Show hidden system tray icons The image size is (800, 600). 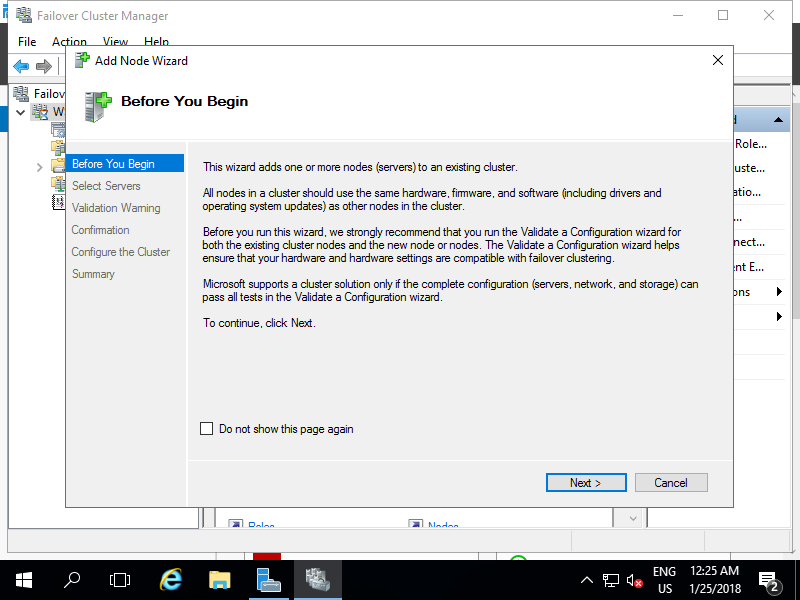(587, 580)
